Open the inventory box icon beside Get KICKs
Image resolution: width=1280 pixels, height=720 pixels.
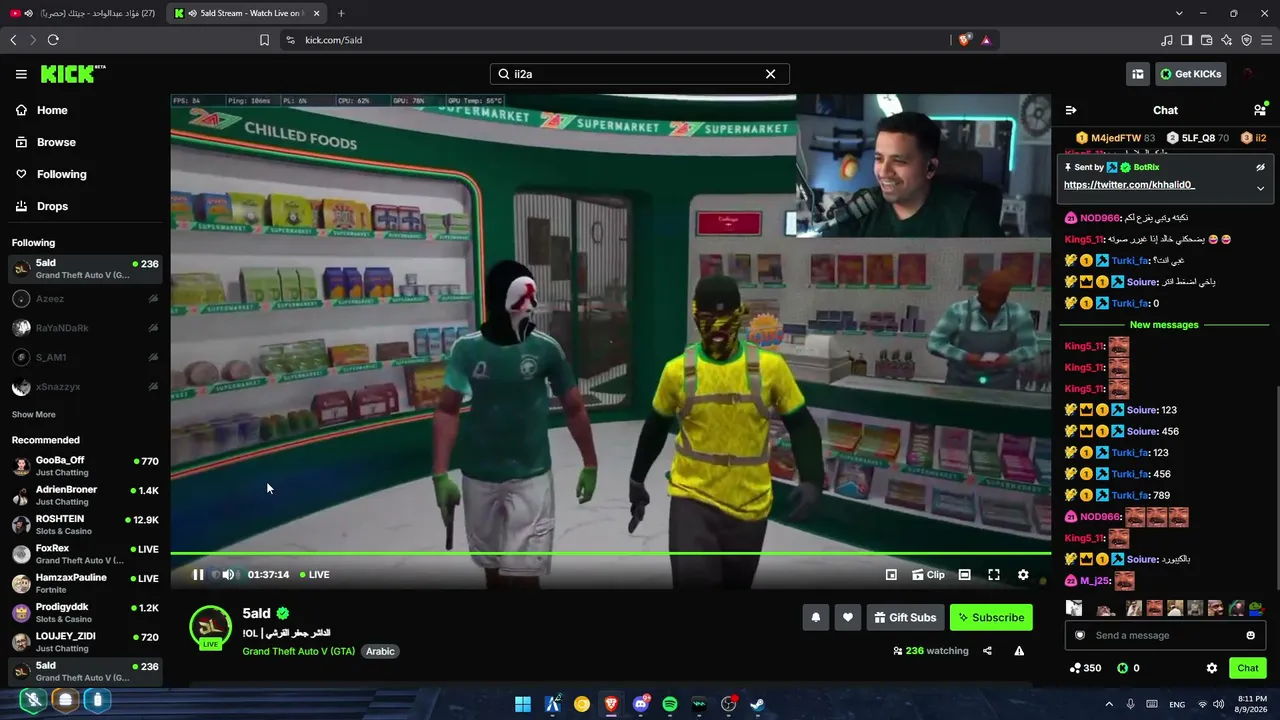[1138, 74]
